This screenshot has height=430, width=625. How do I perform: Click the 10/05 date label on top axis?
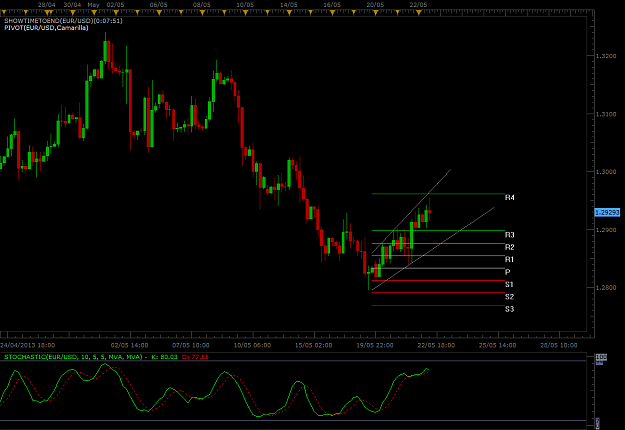coord(245,5)
